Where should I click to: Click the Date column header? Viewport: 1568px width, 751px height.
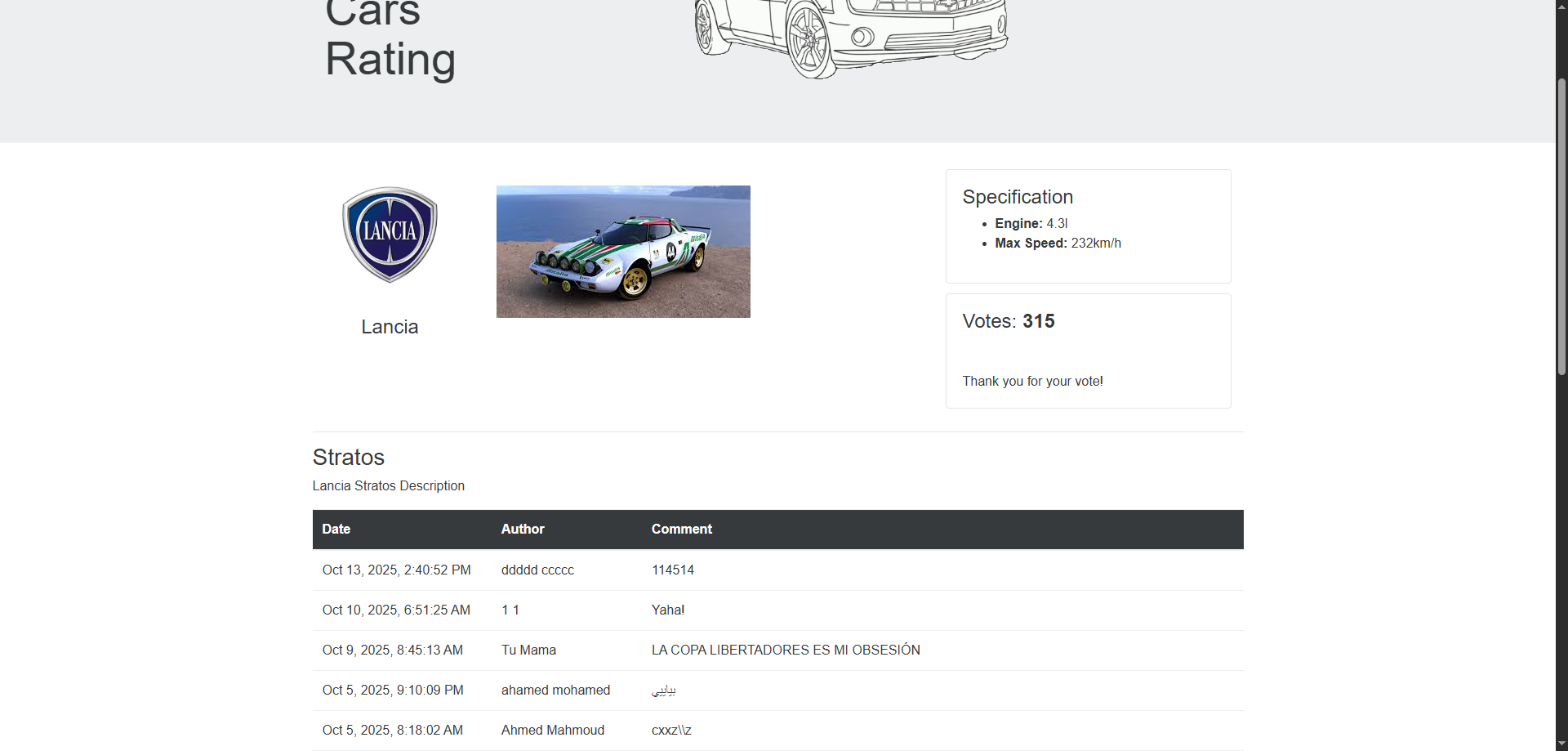(x=336, y=530)
